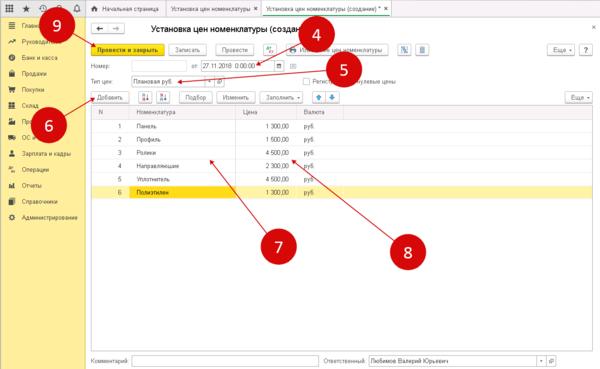Click the Подбор button
Image resolution: width=600 pixels, height=369 pixels.
[196, 98]
